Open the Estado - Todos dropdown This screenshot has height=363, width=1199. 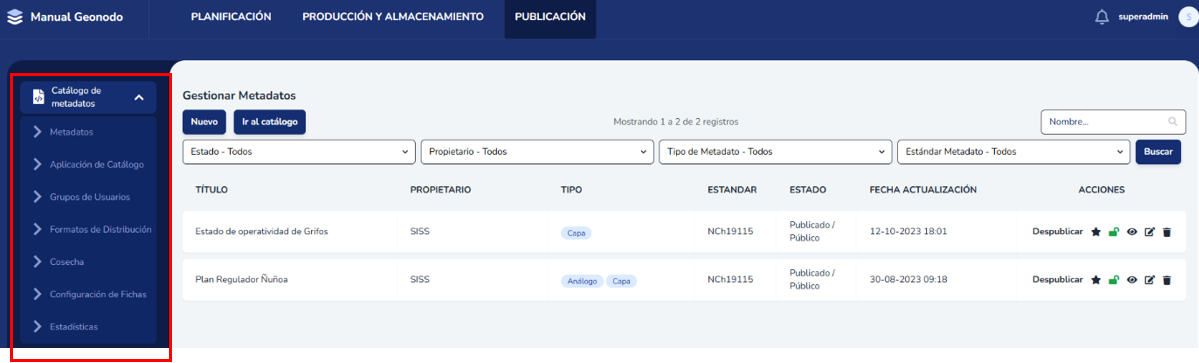(x=299, y=152)
